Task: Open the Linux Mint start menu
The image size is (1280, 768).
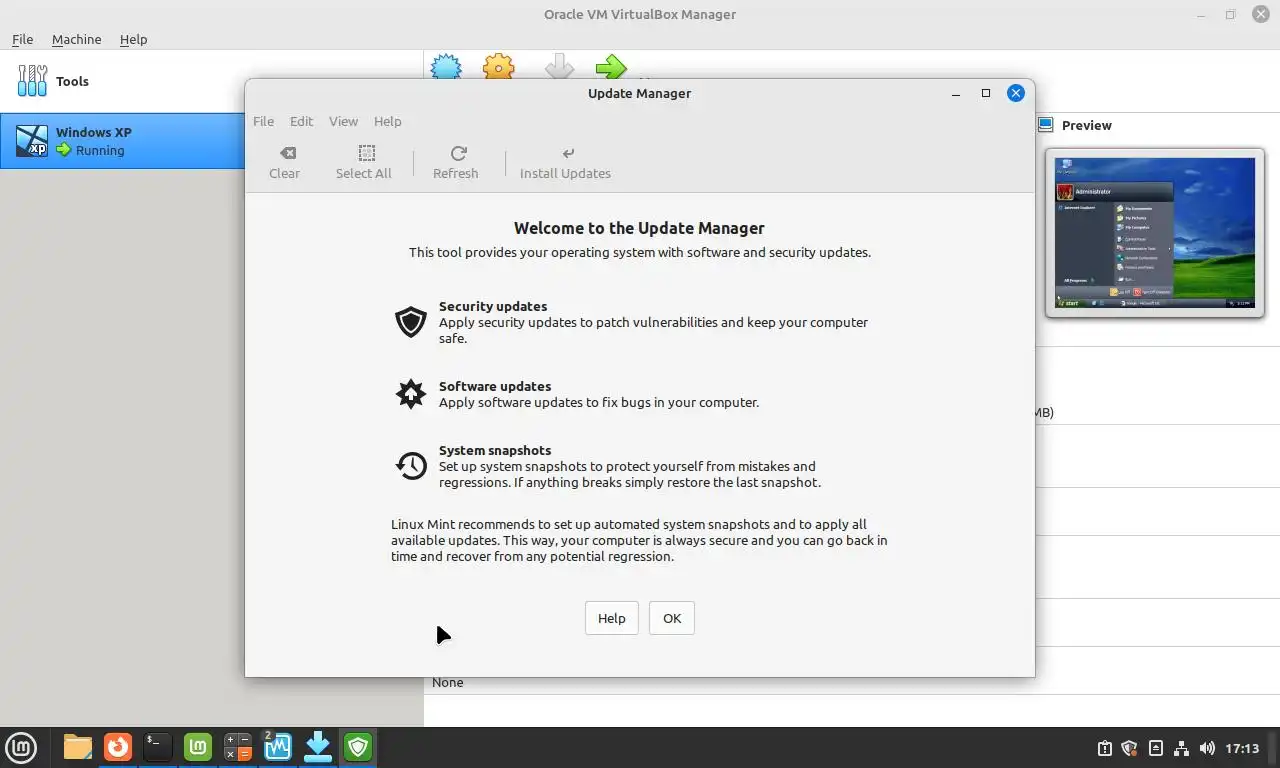Action: pos(21,747)
